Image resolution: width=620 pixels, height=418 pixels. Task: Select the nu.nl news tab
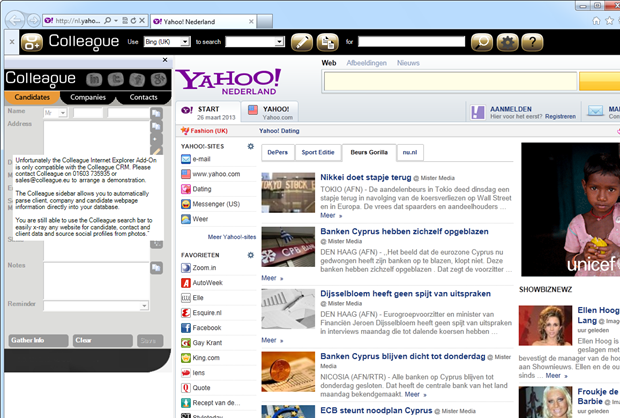pyautogui.click(x=410, y=152)
